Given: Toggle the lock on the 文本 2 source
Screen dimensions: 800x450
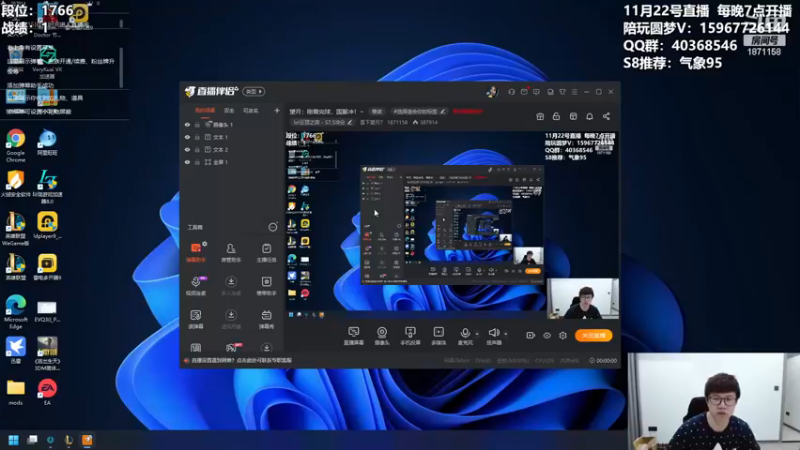Looking at the screenshot, I should click(x=197, y=149).
